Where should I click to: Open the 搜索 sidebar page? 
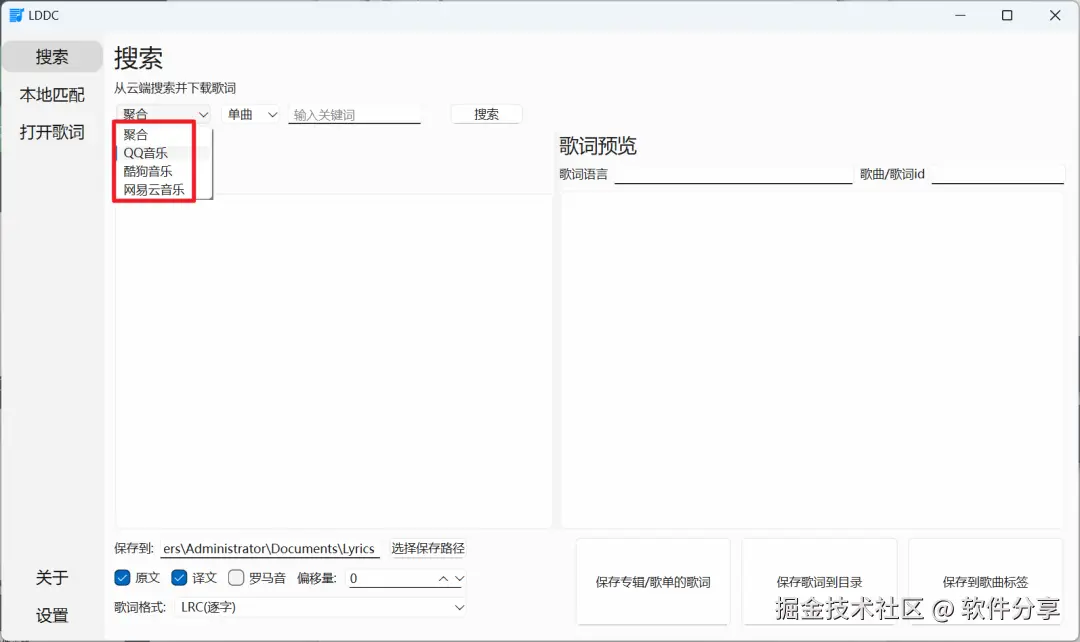click(52, 56)
